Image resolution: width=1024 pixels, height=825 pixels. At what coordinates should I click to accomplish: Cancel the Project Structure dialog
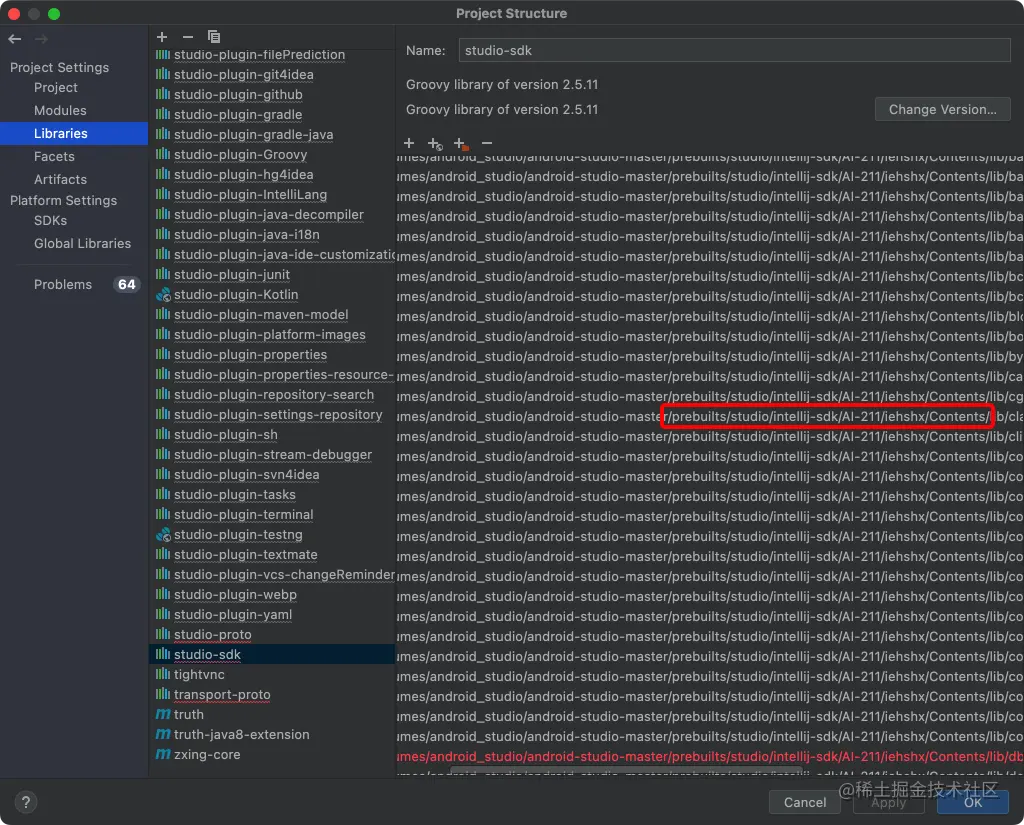[804, 802]
